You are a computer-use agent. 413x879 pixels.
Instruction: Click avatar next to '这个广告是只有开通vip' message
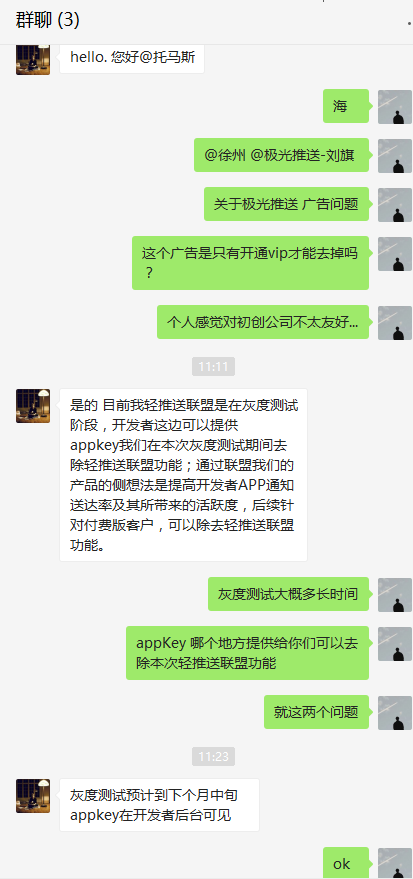click(395, 254)
